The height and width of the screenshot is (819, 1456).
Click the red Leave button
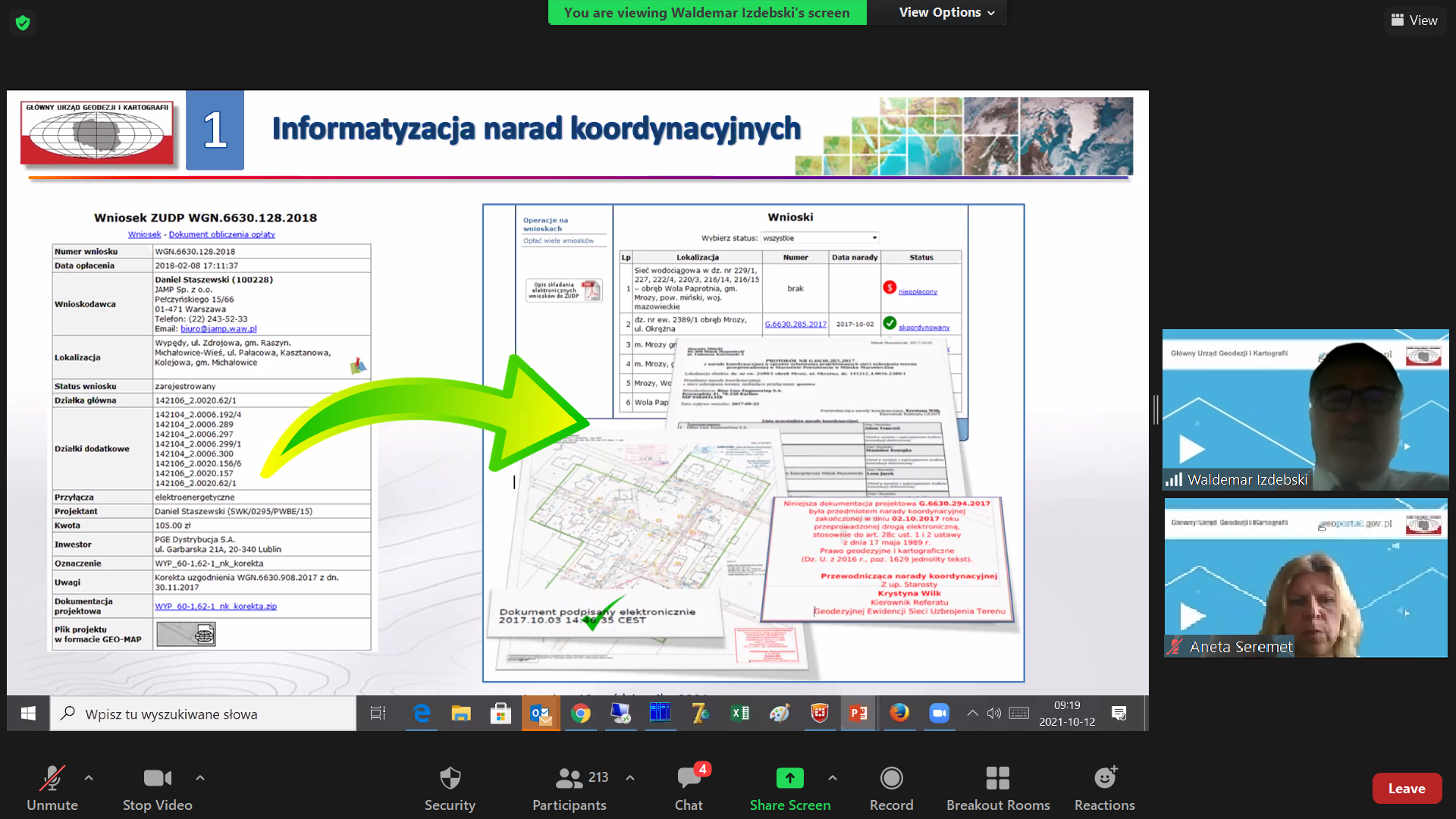1406,789
